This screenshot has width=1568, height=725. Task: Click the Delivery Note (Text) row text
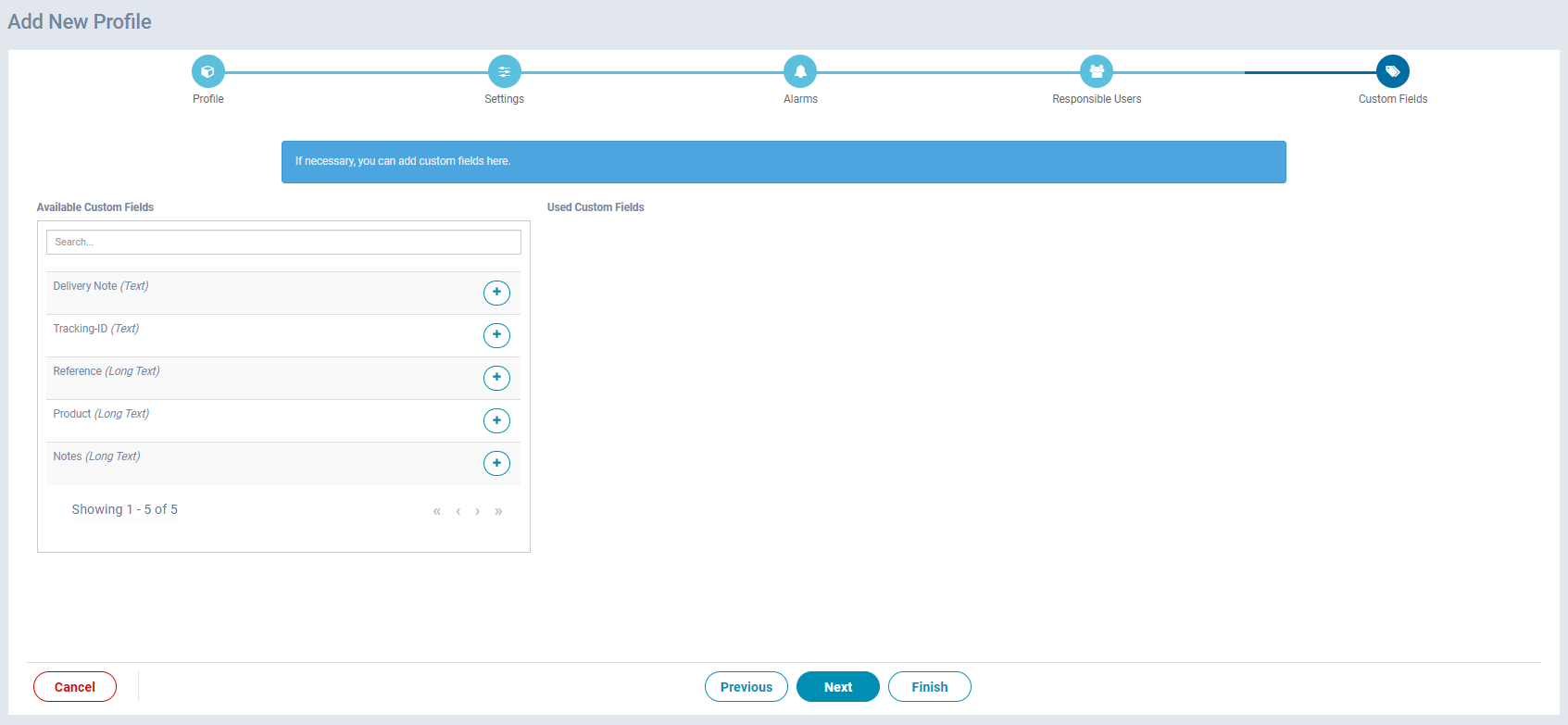click(x=101, y=286)
